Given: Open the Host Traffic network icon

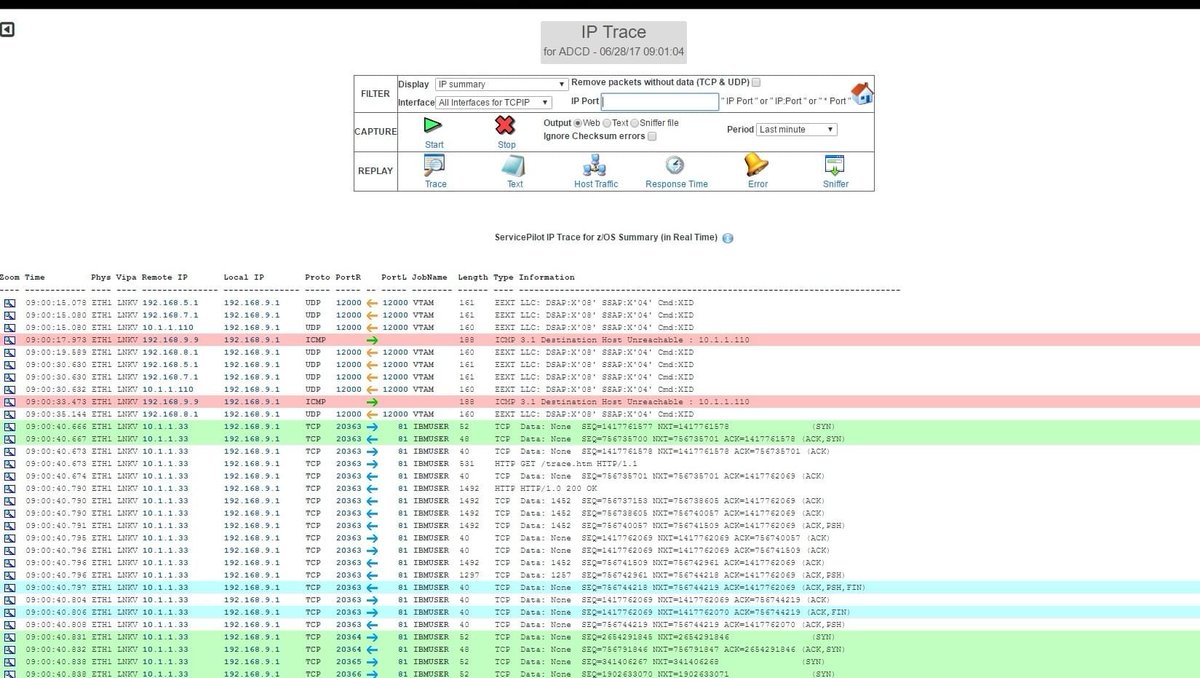Looking at the screenshot, I should (595, 165).
